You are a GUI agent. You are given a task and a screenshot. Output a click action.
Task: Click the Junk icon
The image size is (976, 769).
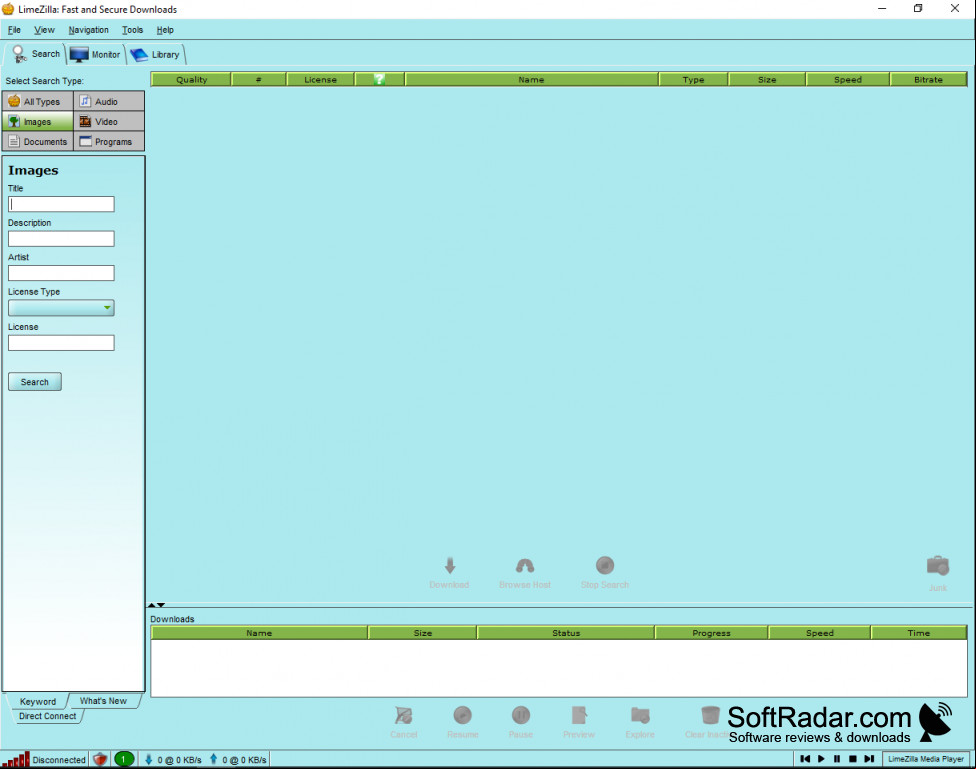coord(937,565)
